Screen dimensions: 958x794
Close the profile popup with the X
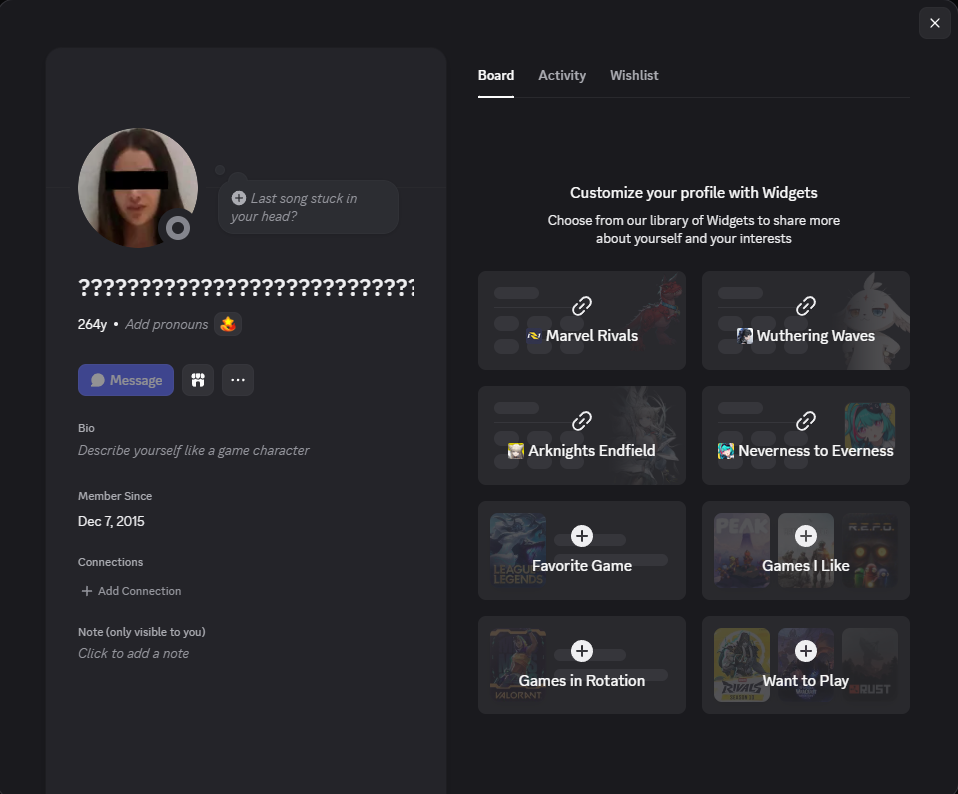[934, 23]
